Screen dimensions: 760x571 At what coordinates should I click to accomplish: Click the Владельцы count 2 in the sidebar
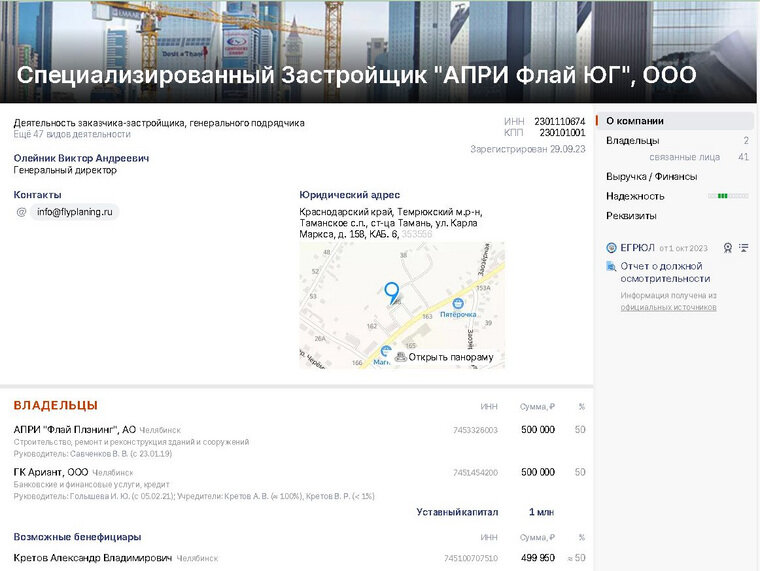(746, 141)
